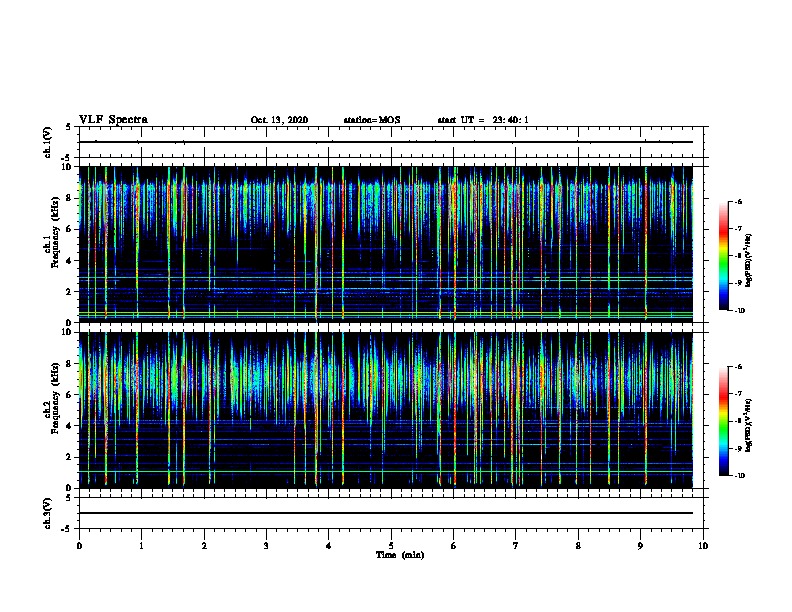
Task: Click the "ch.1(V)" vertical axis label
Action: [x=47, y=142]
